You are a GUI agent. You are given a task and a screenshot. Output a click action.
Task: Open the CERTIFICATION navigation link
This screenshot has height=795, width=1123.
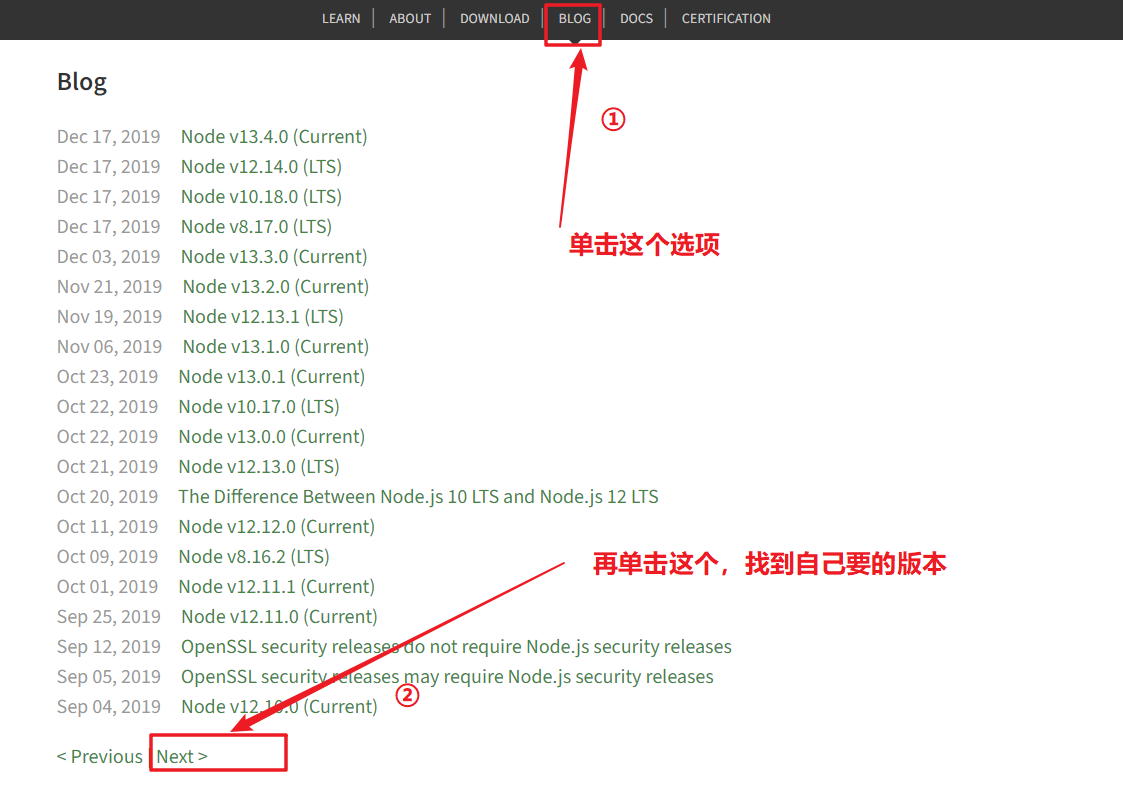[x=726, y=18]
